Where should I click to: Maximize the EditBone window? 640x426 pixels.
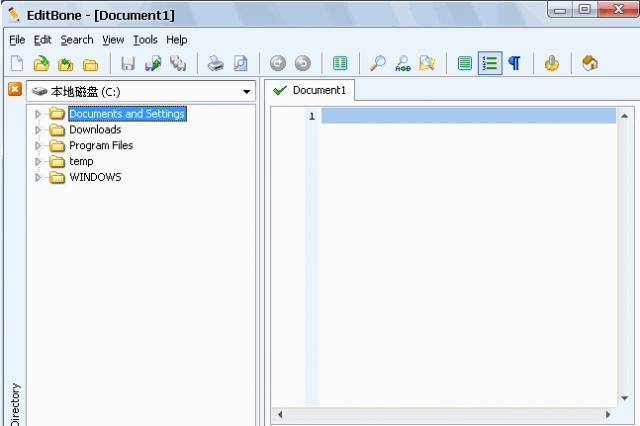(x=584, y=9)
